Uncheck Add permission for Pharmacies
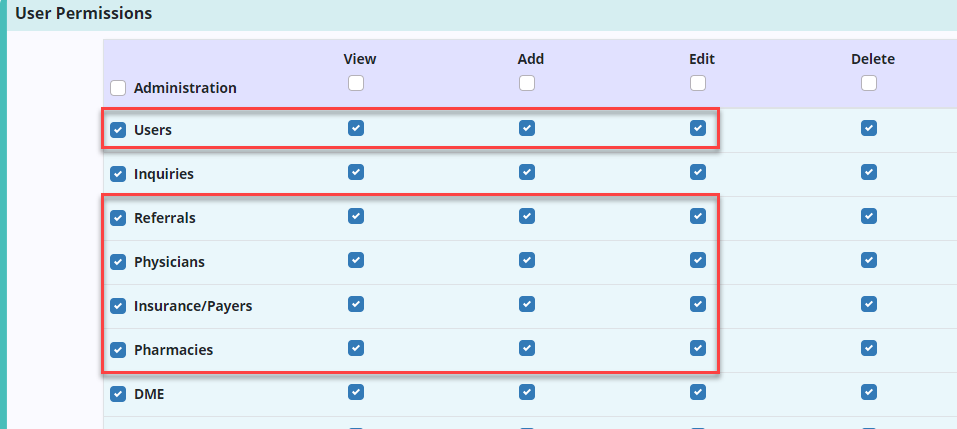This screenshot has width=957, height=429. pos(527,348)
